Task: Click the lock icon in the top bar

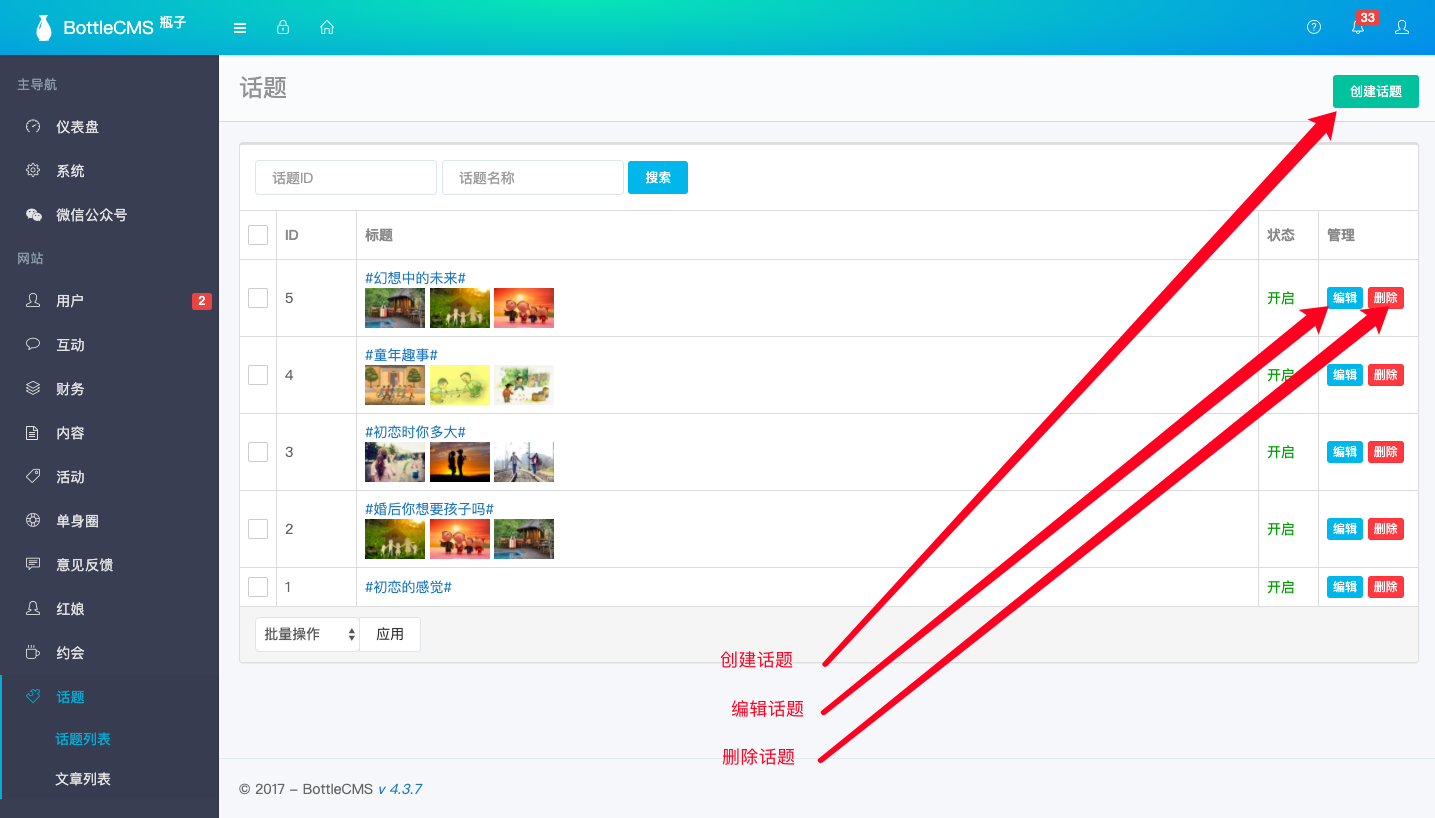Action: (283, 27)
